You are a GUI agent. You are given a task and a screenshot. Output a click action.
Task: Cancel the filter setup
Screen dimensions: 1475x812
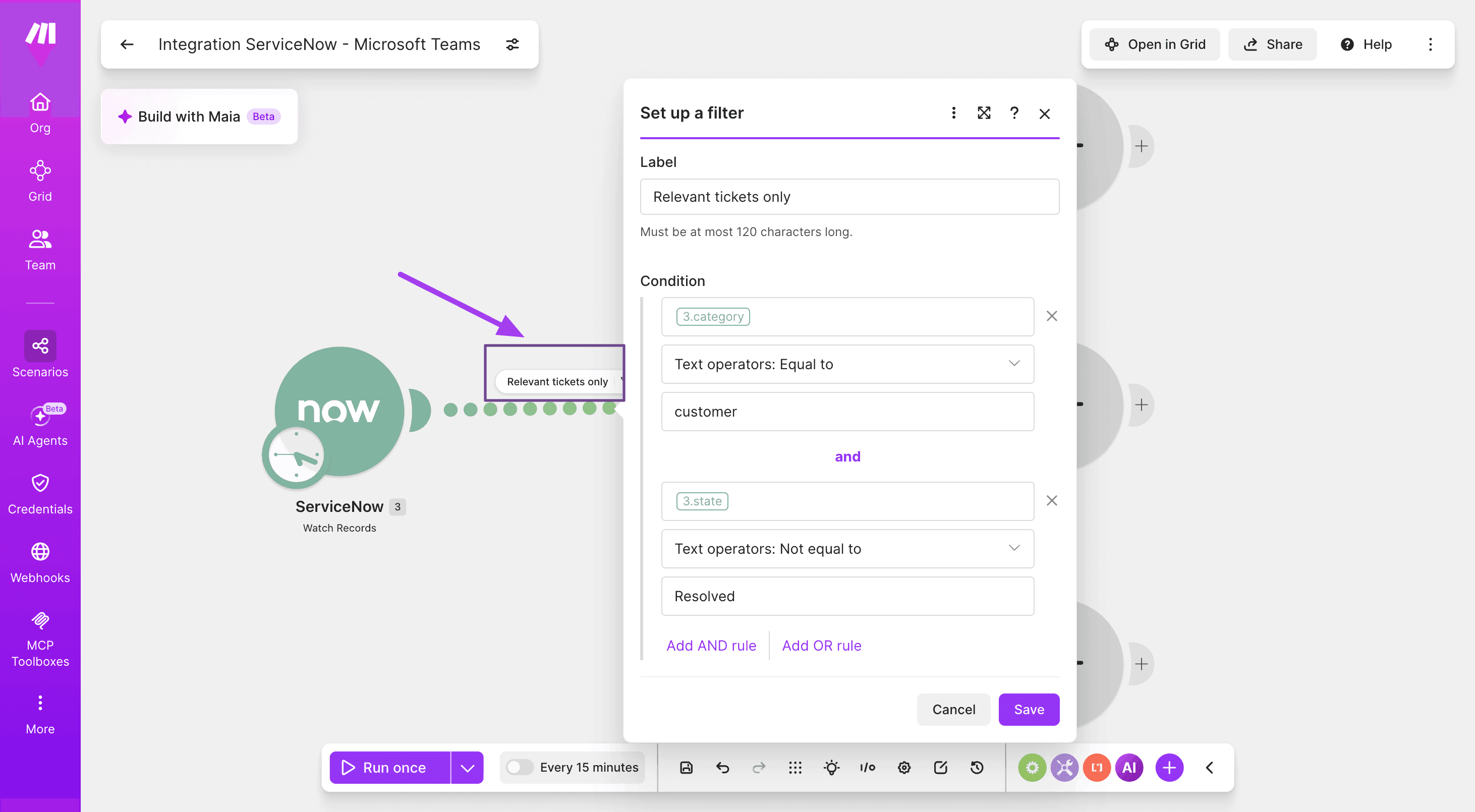click(x=953, y=710)
